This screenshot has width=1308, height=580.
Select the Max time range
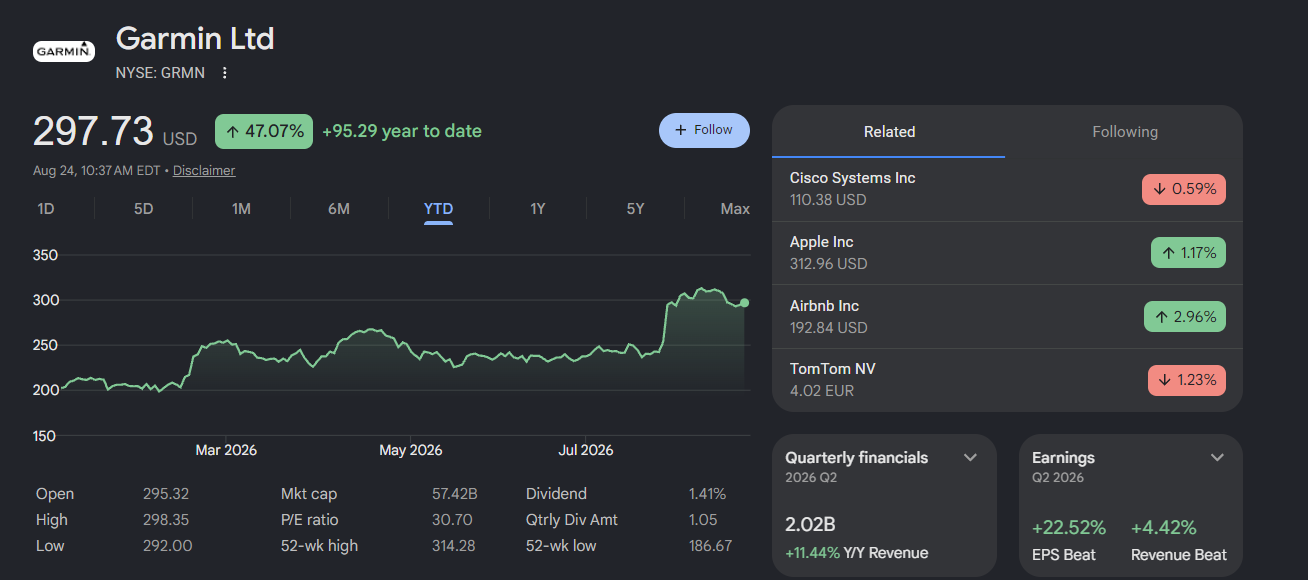coord(735,209)
